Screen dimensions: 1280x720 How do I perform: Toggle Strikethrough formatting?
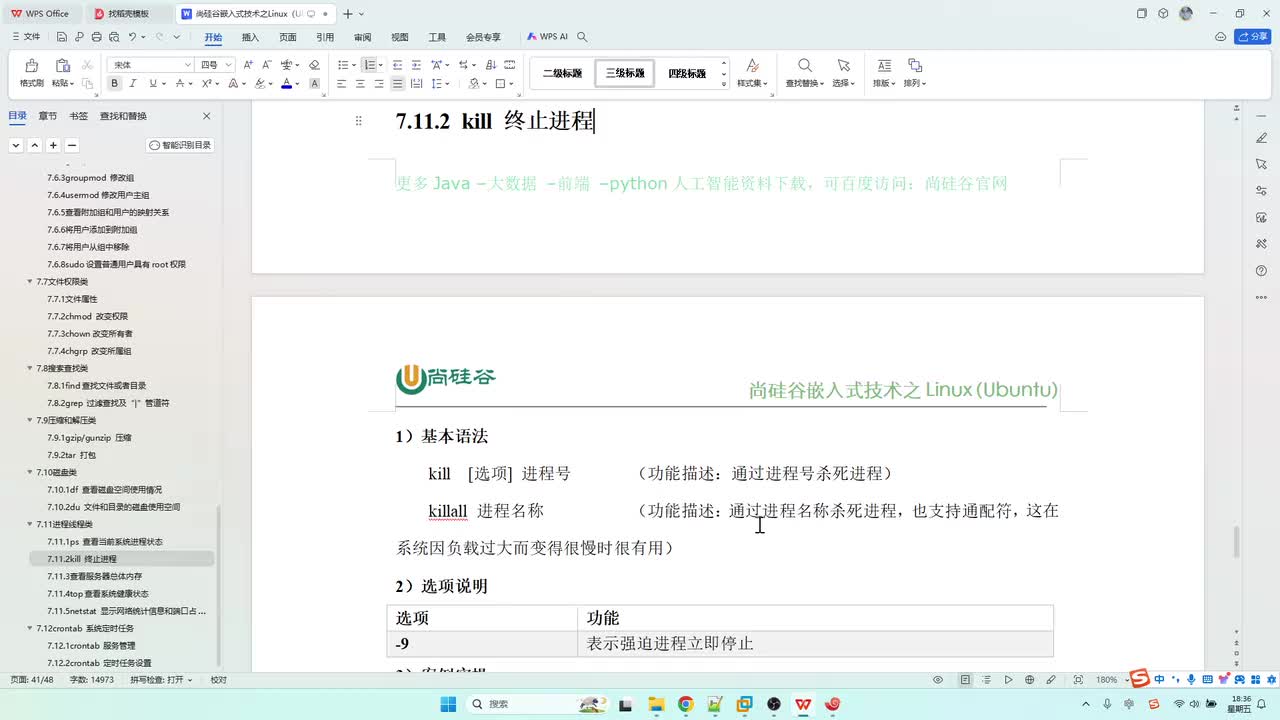(179, 84)
